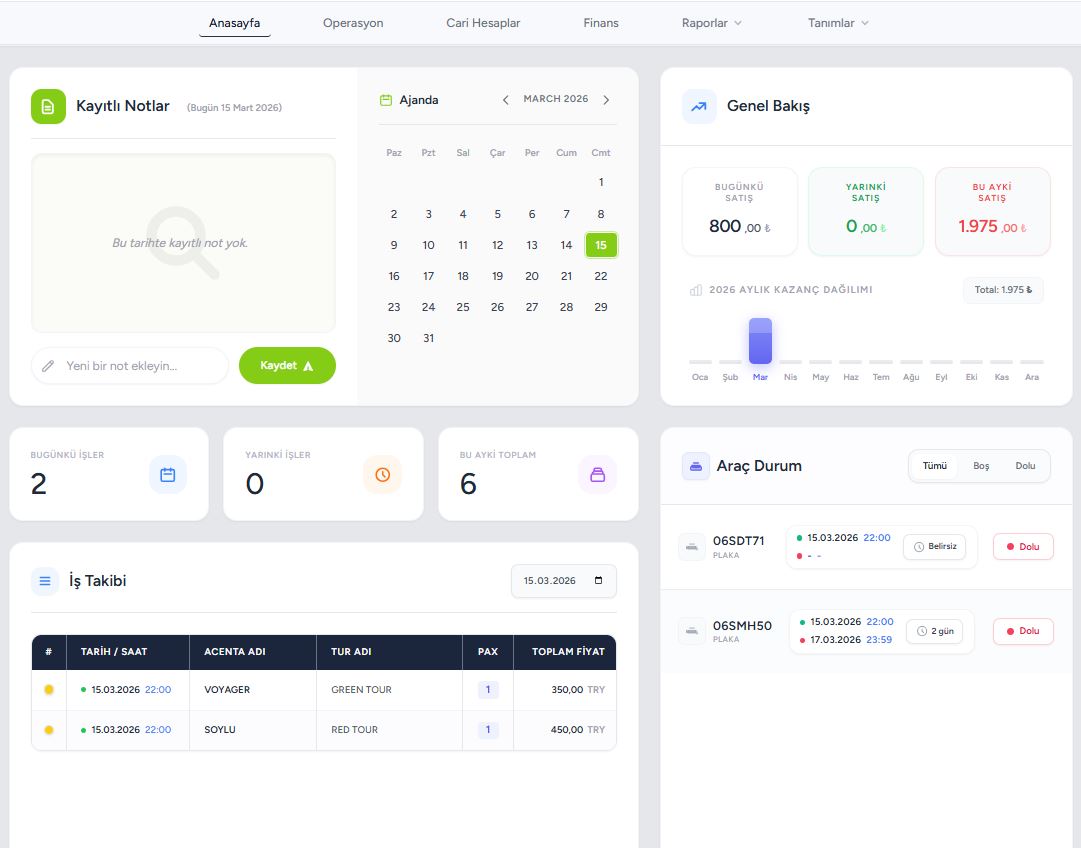Switch to the Cari Hesaplar tab
The width and height of the screenshot is (1081, 848).
point(483,23)
